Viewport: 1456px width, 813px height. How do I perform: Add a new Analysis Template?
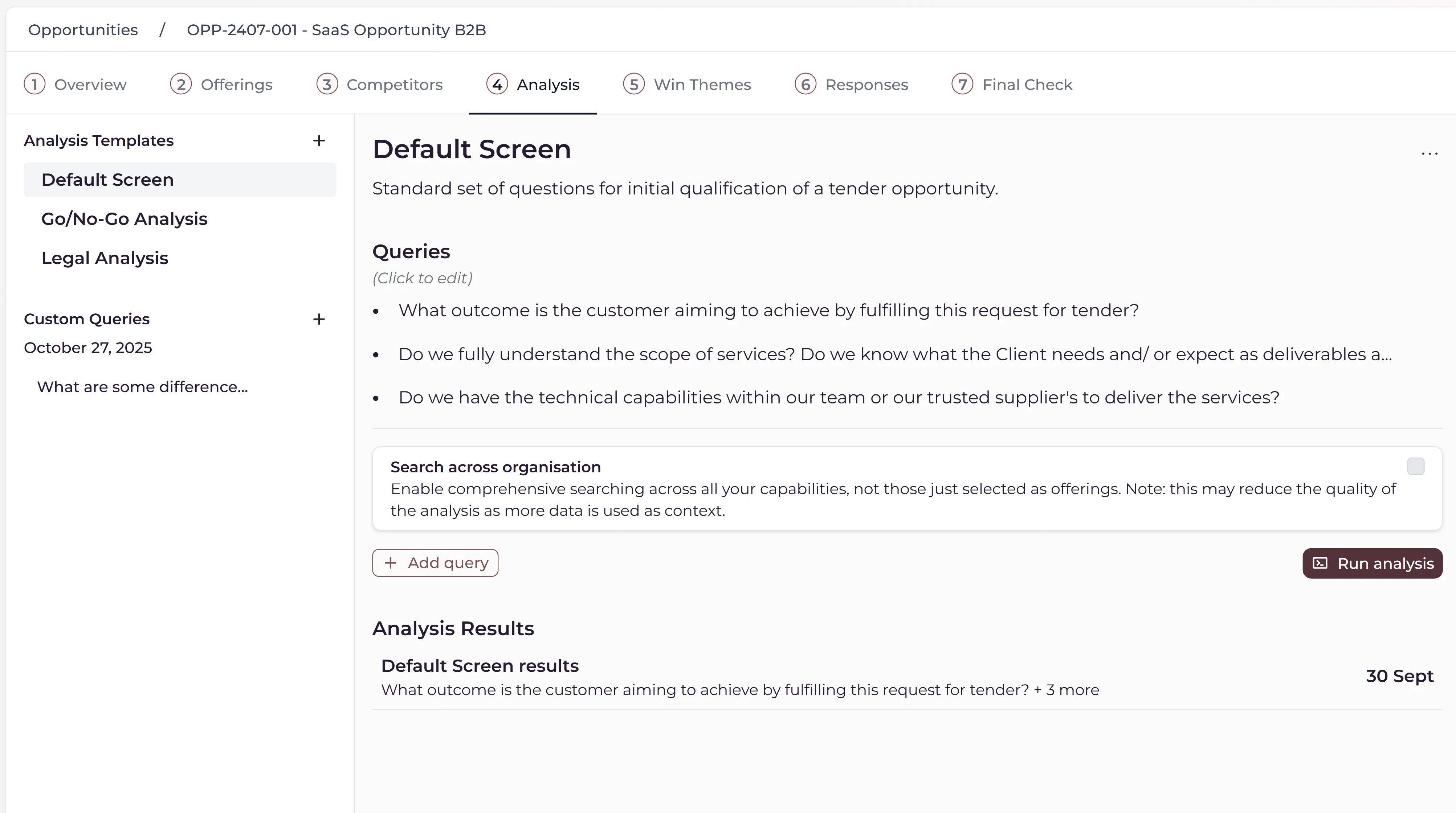[319, 141]
